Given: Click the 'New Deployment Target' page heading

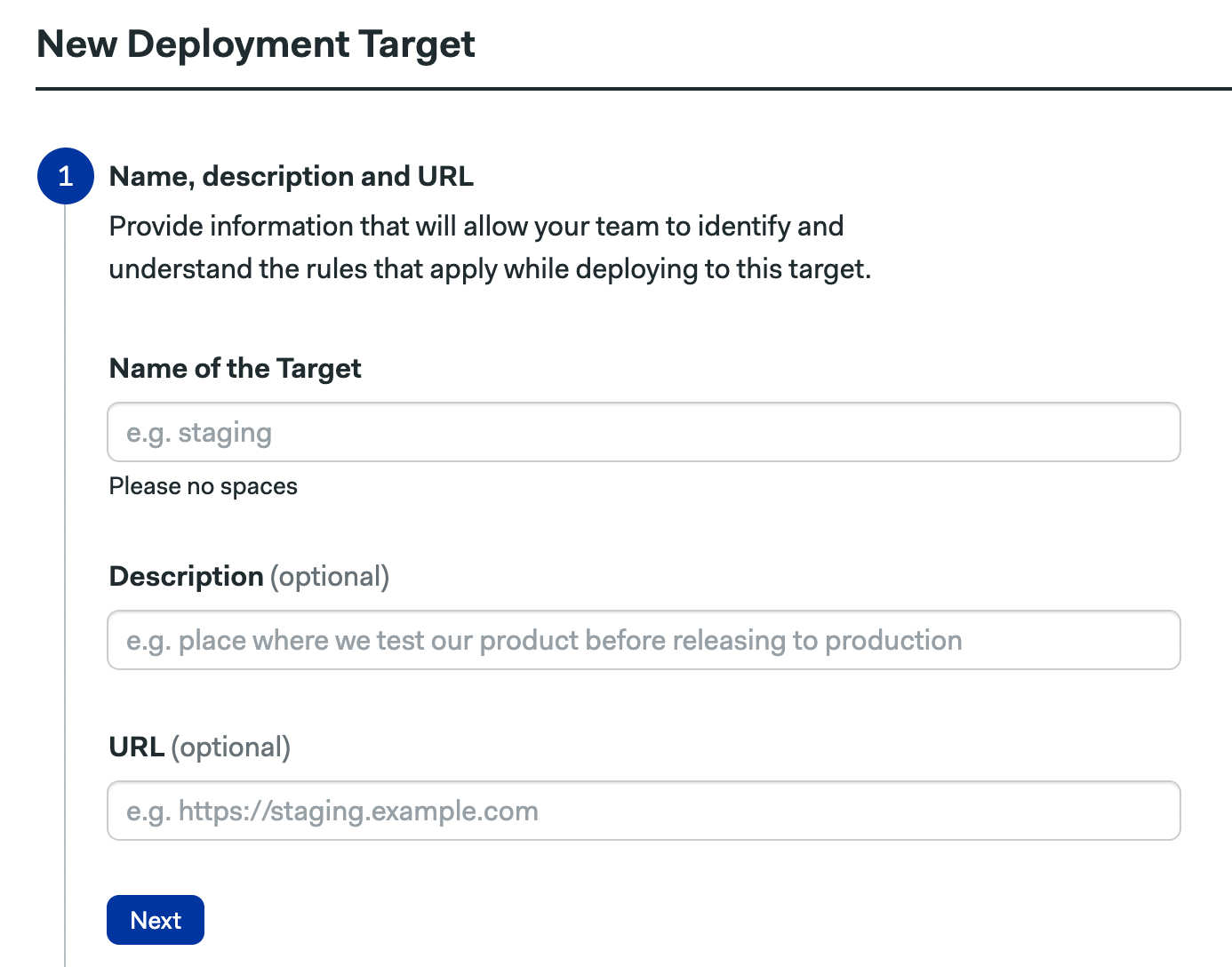Looking at the screenshot, I should pos(256,44).
